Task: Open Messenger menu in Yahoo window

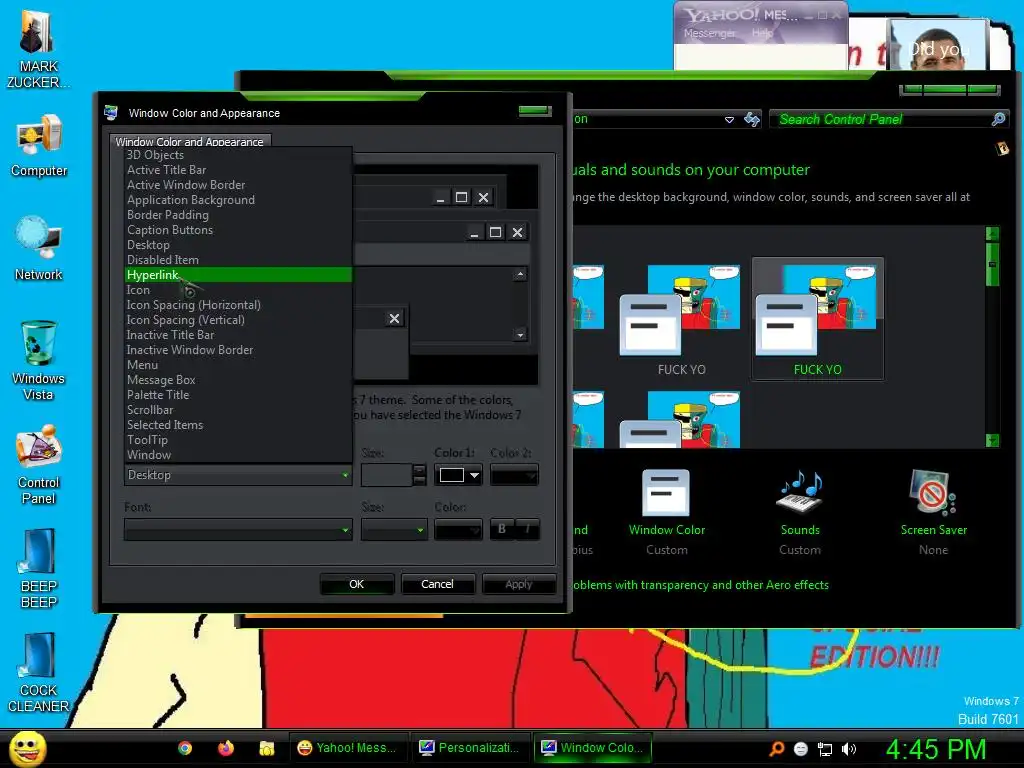Action: [x=709, y=33]
